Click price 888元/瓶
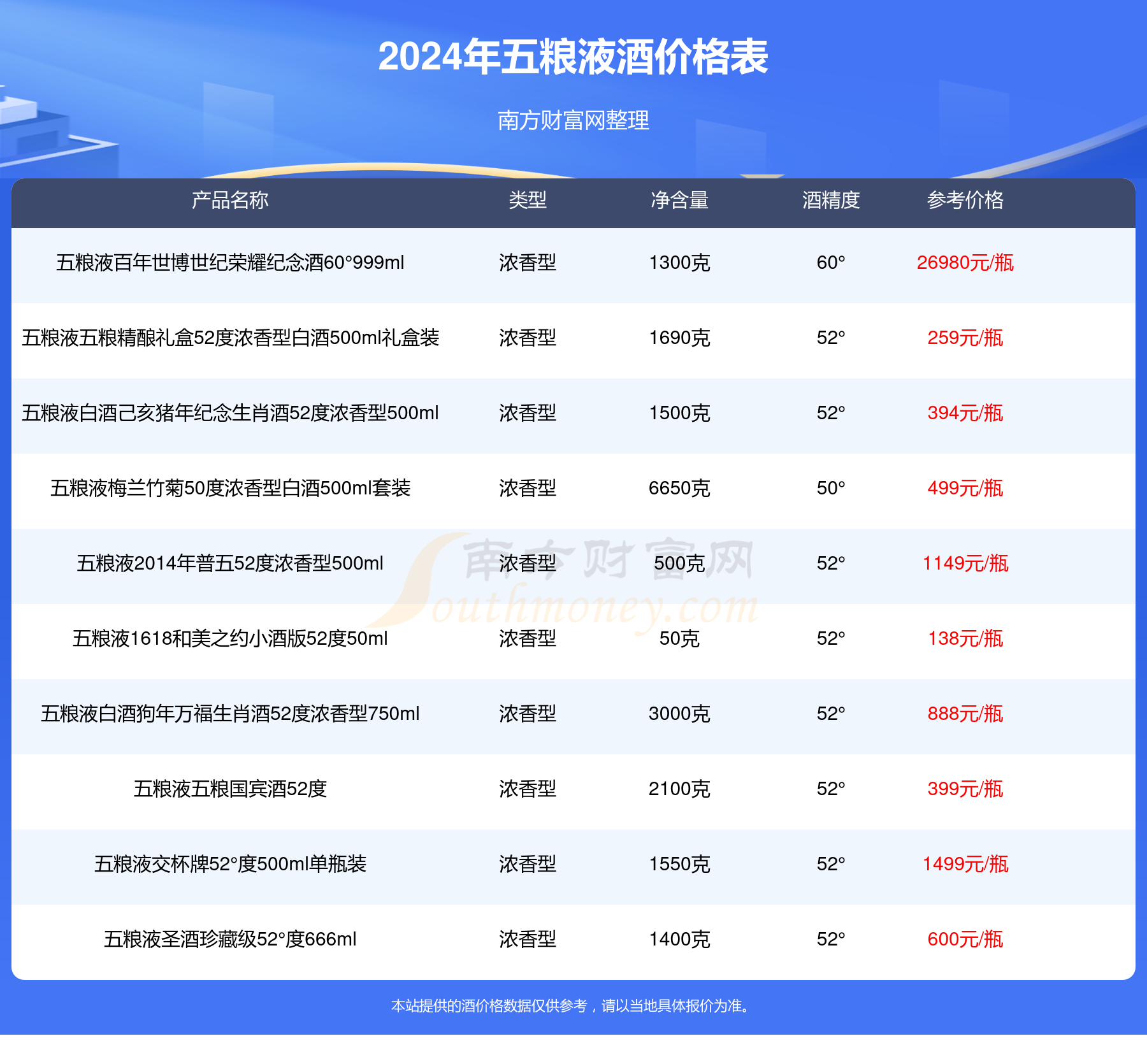1147x1064 pixels. pyautogui.click(x=965, y=714)
